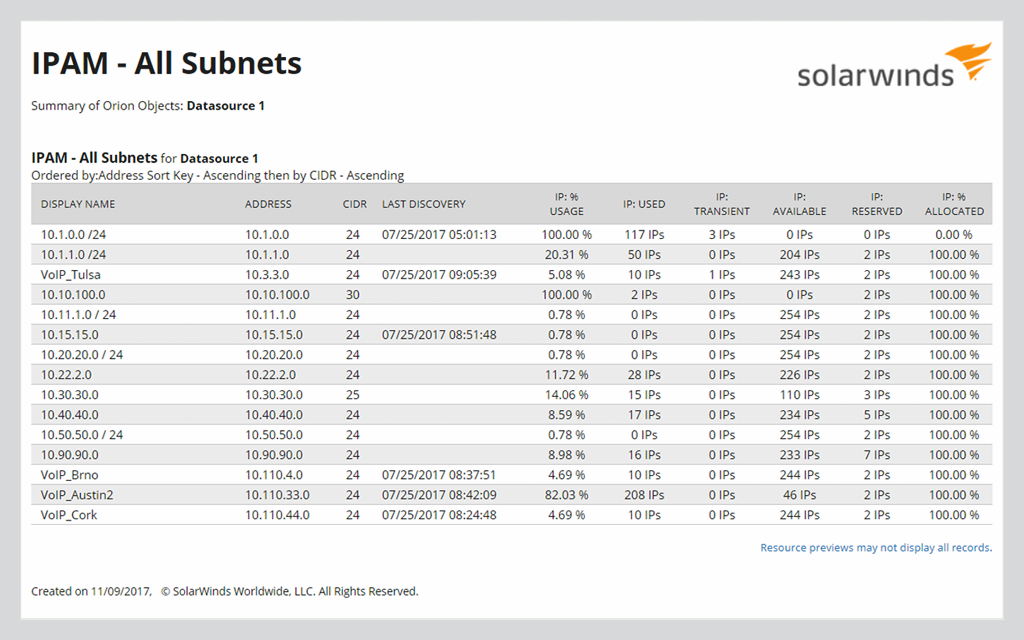
Task: Select the 10.10.100.0 display name
Action: [x=72, y=295]
